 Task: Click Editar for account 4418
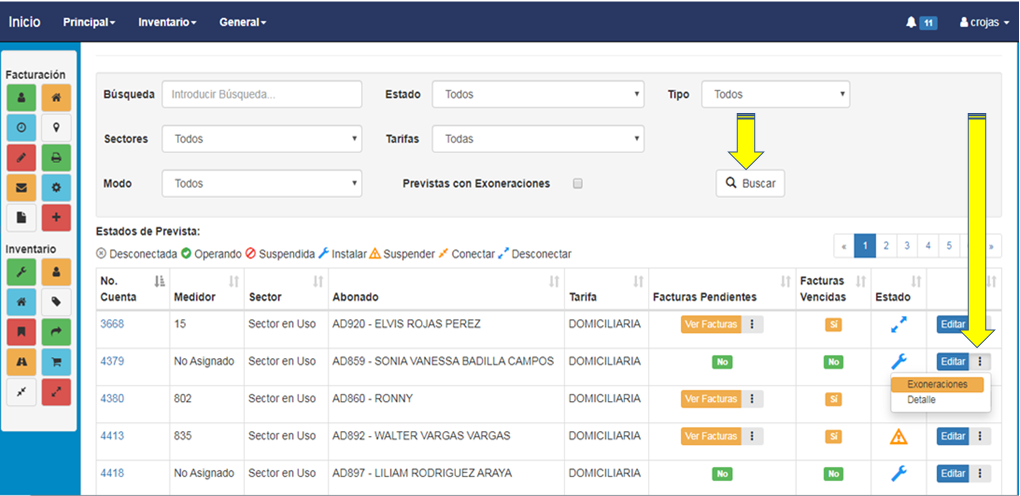[953, 473]
